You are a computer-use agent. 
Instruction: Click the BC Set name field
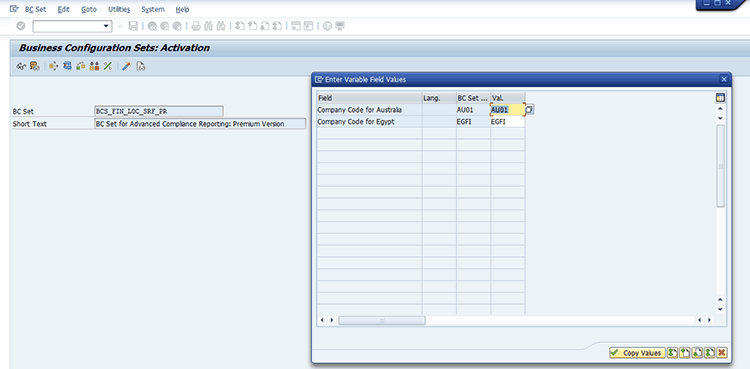(x=159, y=112)
